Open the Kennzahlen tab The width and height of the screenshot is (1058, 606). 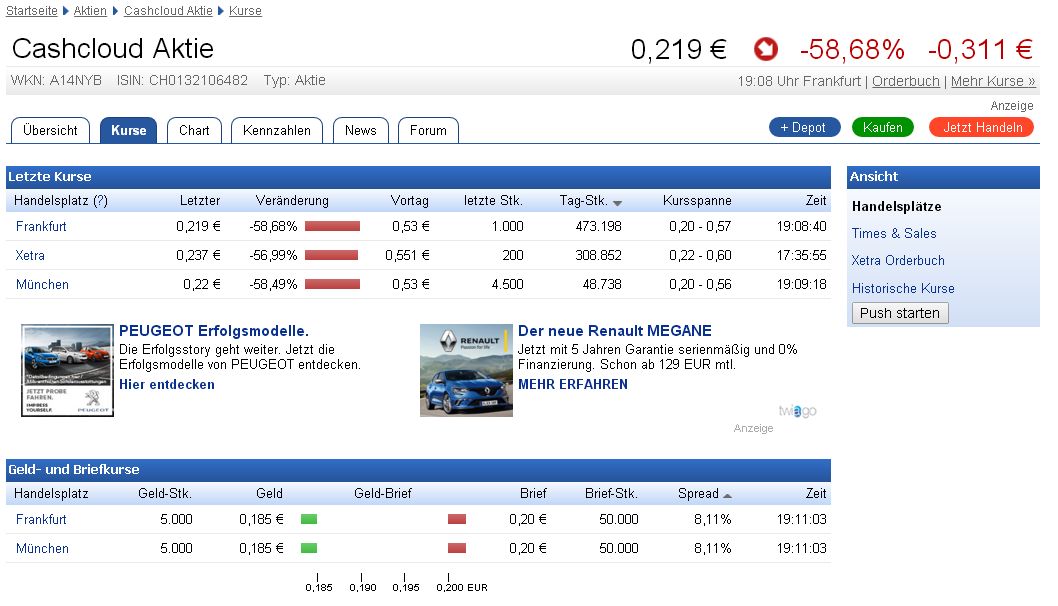[x=276, y=129]
